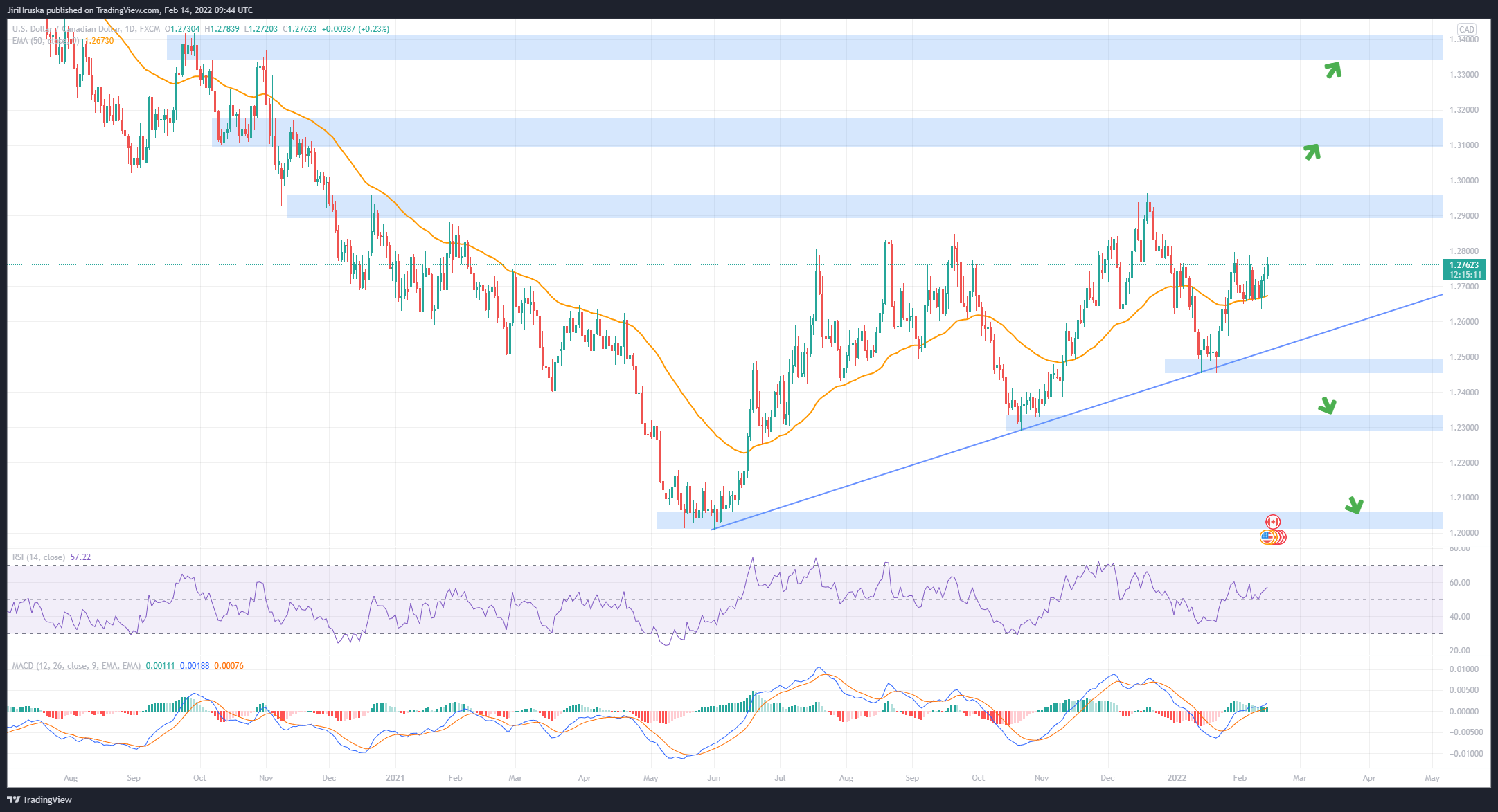The width and height of the screenshot is (1498, 812).
Task: Click the MACD line value 0.00188
Action: (195, 666)
